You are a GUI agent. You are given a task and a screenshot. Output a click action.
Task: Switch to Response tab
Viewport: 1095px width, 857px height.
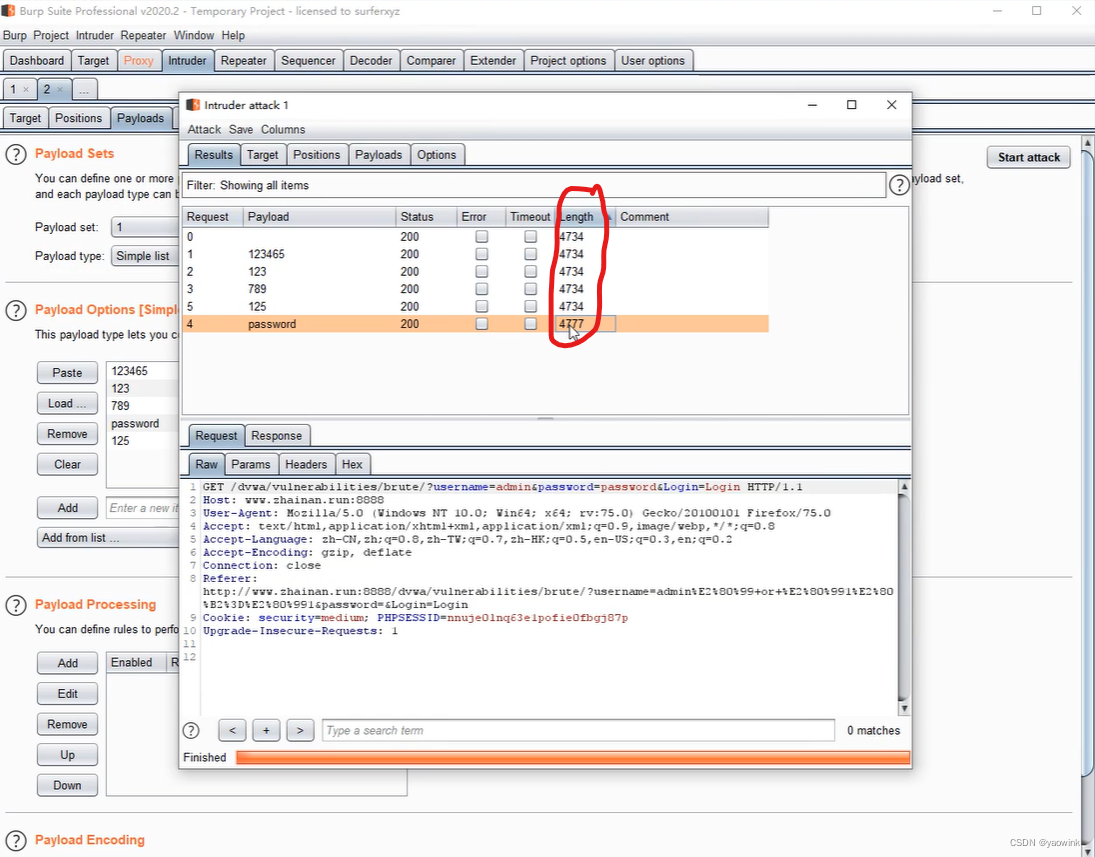[277, 436]
